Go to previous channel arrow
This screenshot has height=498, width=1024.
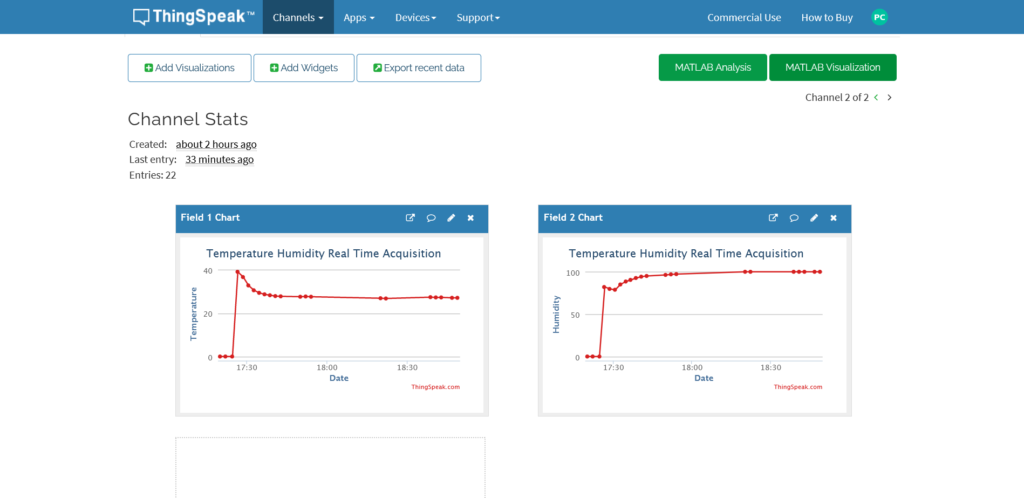tap(877, 98)
